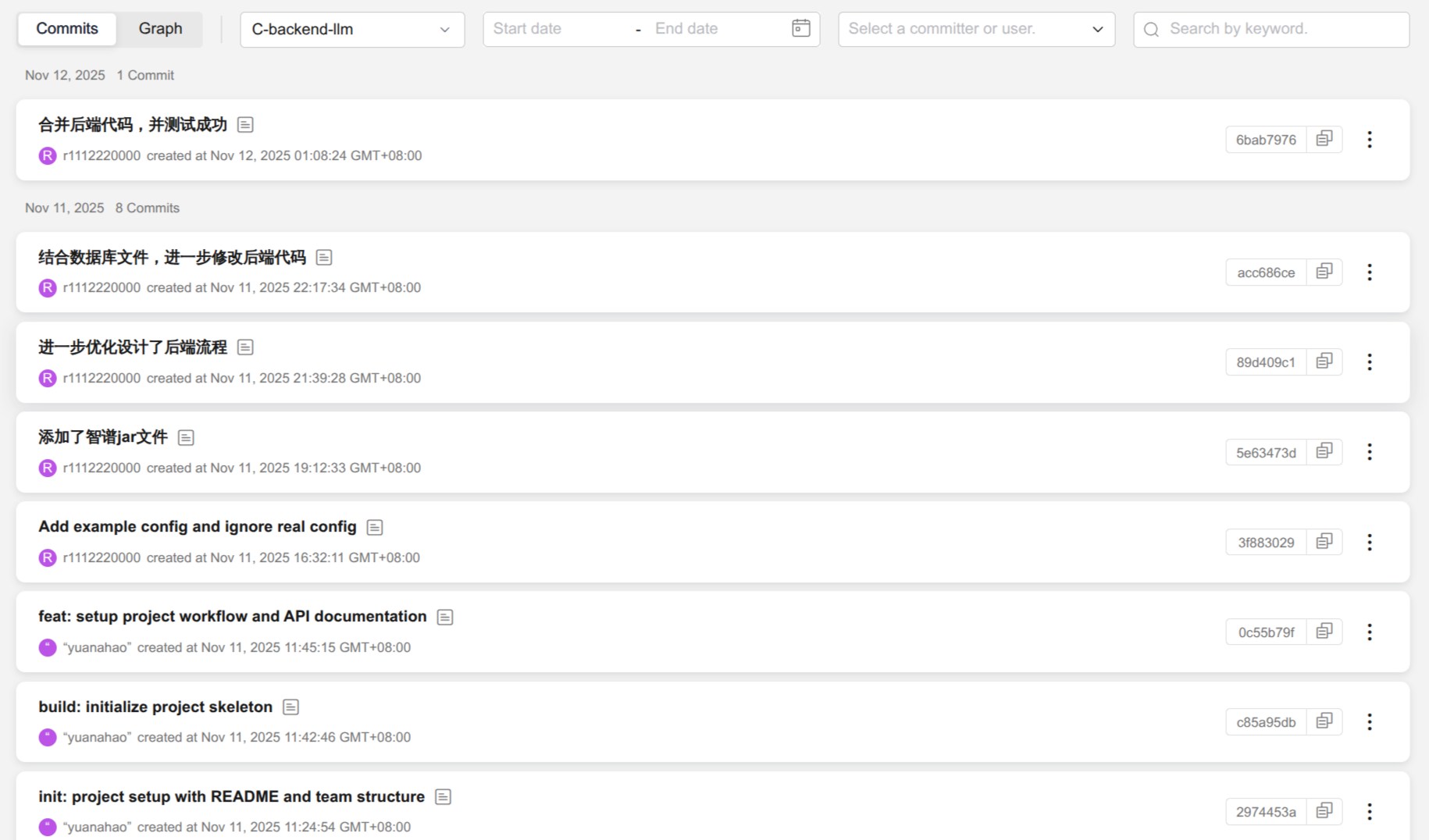Show details icon for build: initialize project skeleton

(x=290, y=707)
